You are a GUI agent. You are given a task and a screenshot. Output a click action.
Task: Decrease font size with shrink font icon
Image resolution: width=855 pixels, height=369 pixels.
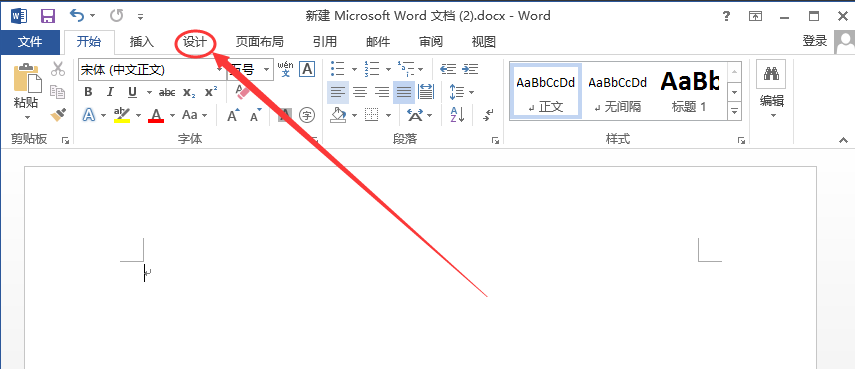(256, 115)
